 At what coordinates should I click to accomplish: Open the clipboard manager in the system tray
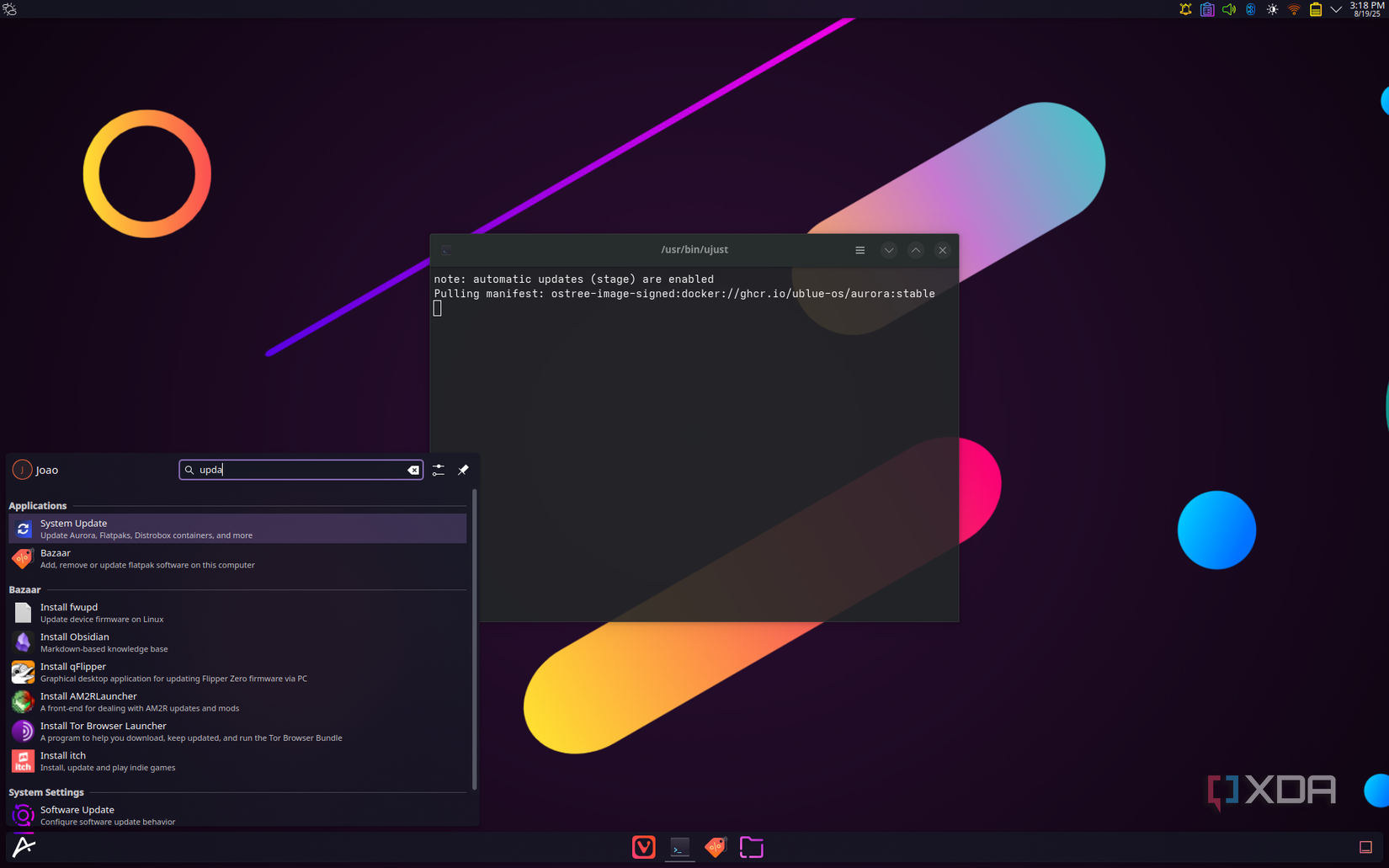click(1206, 9)
